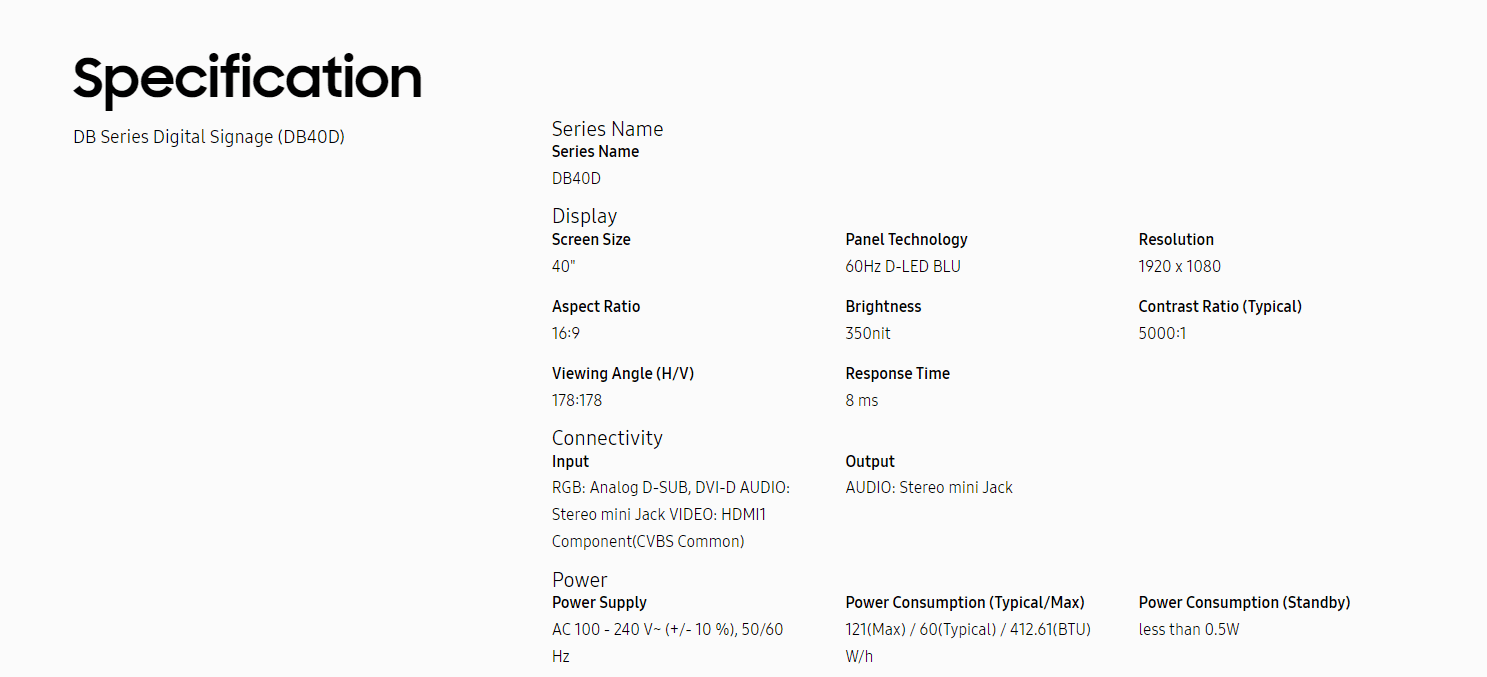Click the Power Consumption (Typical/Max) label
1487x677 pixels.
[965, 603]
